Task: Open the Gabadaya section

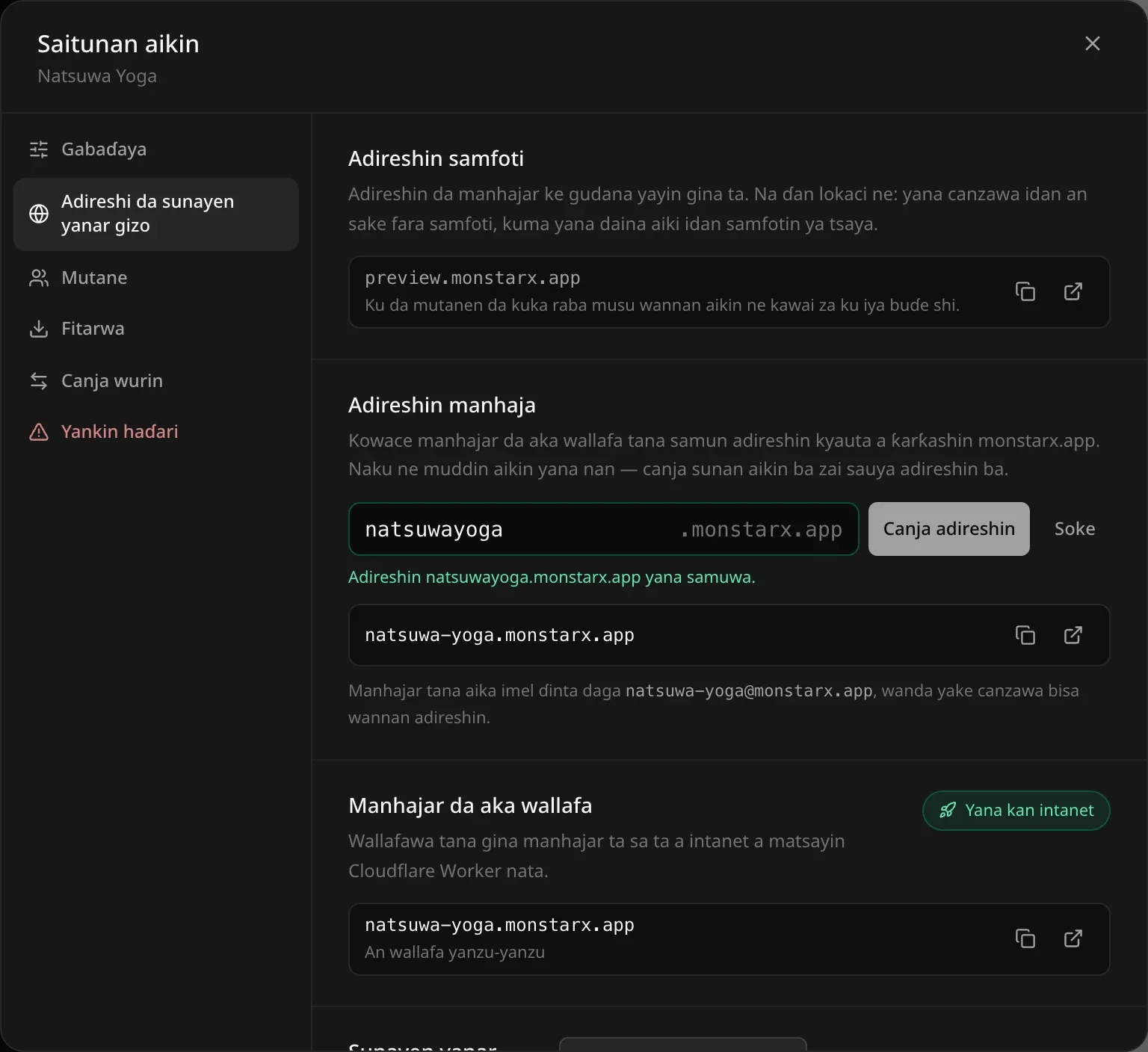Action: point(156,149)
